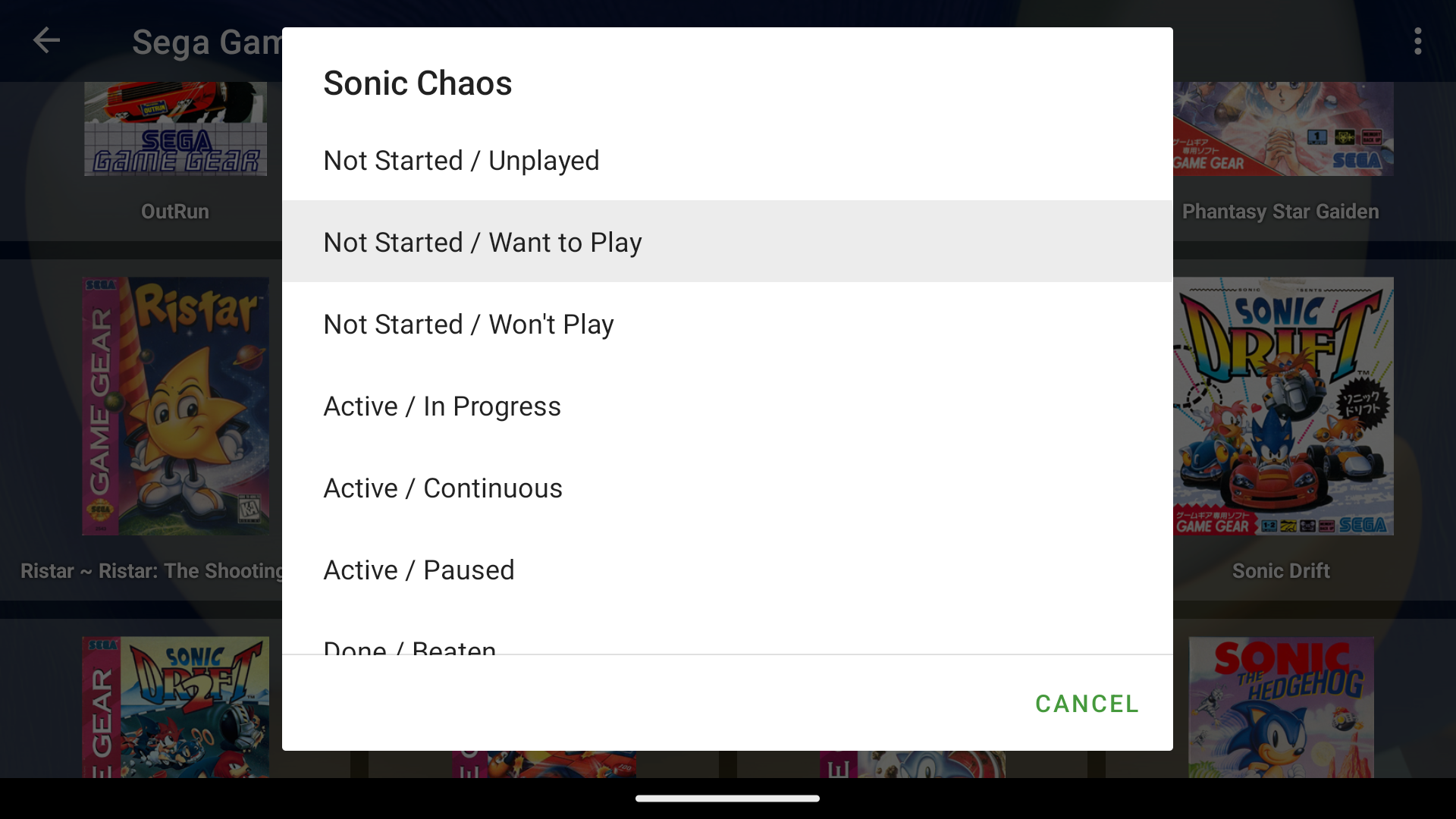The width and height of the screenshot is (1456, 819).
Task: Set status to Active / In Progress
Action: click(x=442, y=406)
